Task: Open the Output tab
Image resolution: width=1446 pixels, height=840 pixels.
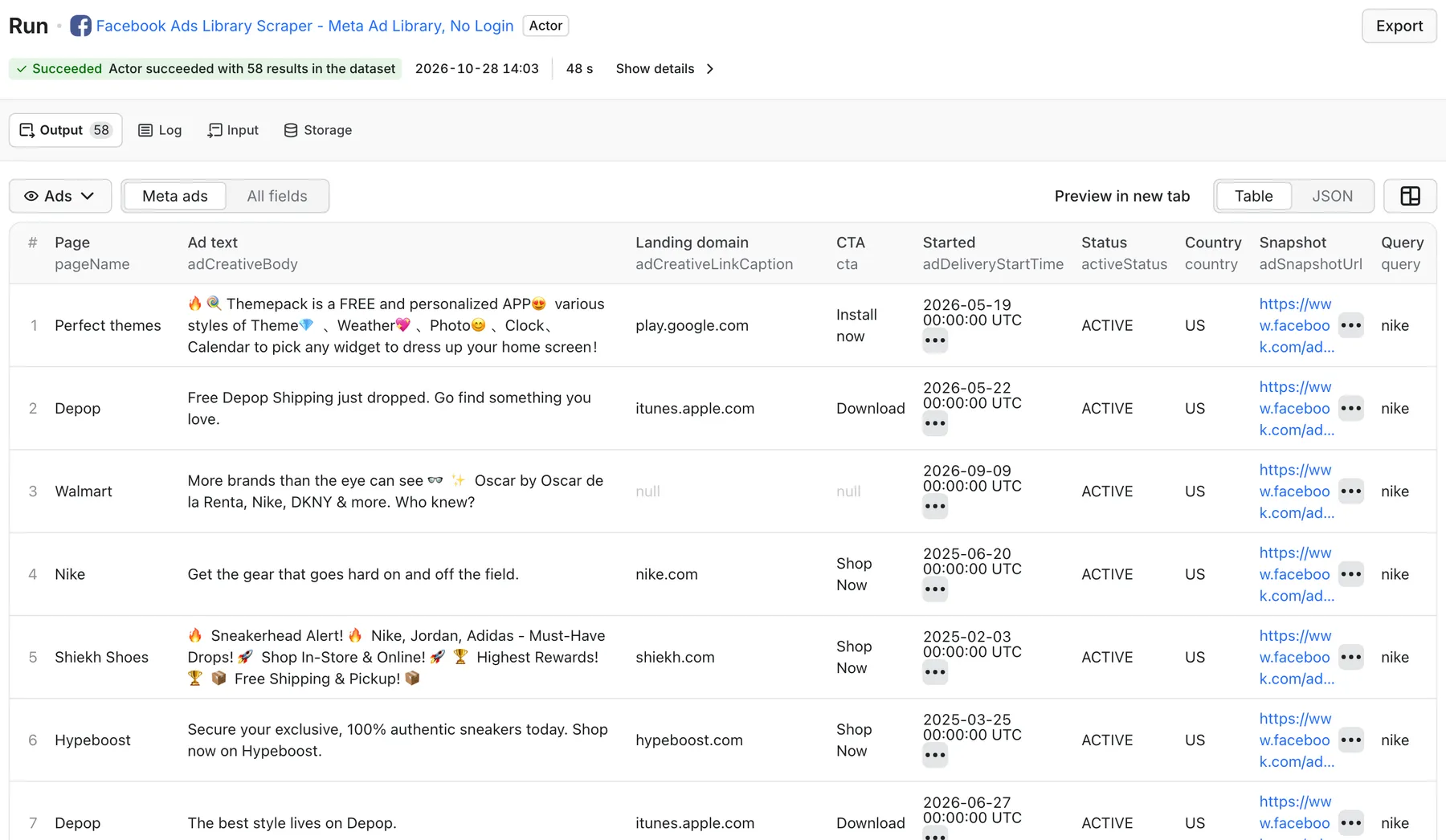Action: coord(66,130)
